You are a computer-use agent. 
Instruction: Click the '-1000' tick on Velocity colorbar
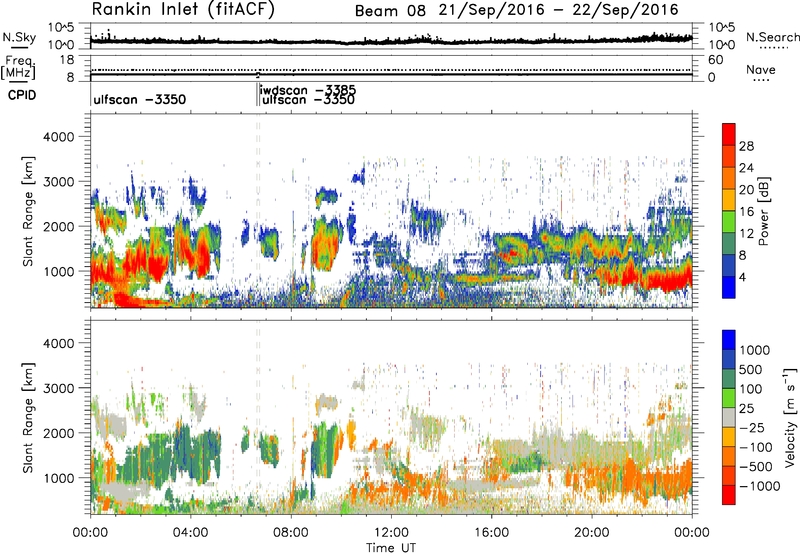759,486
